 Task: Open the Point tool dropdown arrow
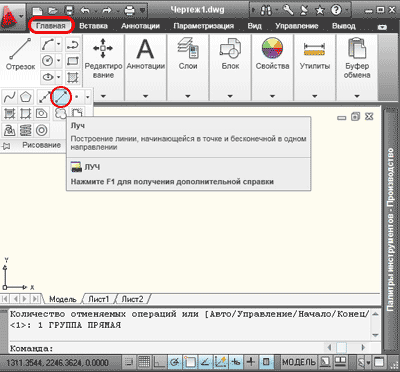click(87, 97)
